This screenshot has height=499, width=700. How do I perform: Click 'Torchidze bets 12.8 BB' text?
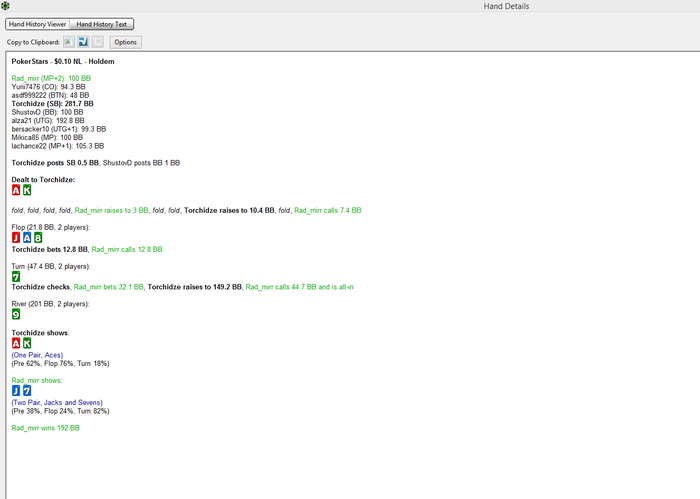pos(50,250)
